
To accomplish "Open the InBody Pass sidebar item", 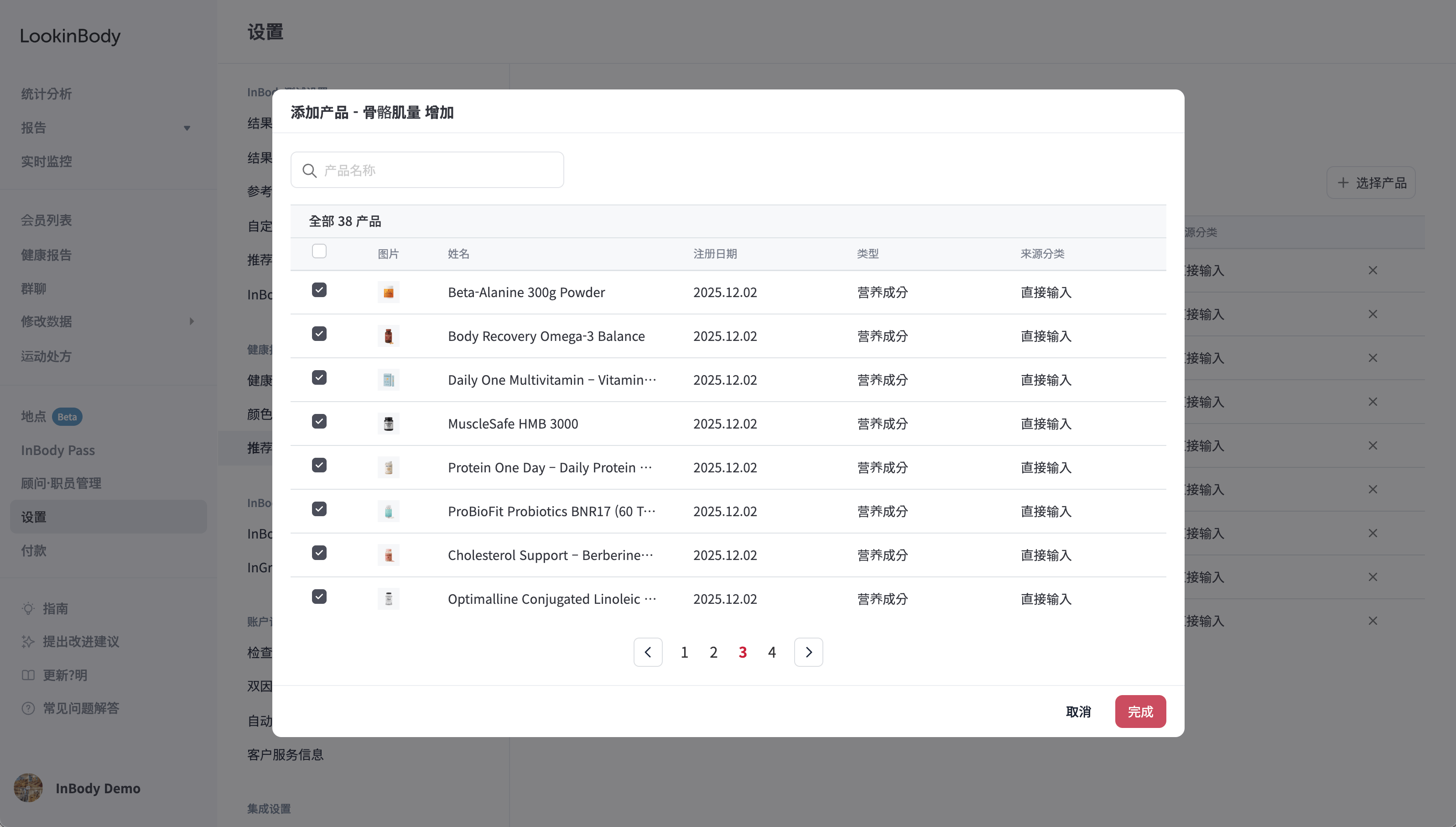I will (58, 450).
